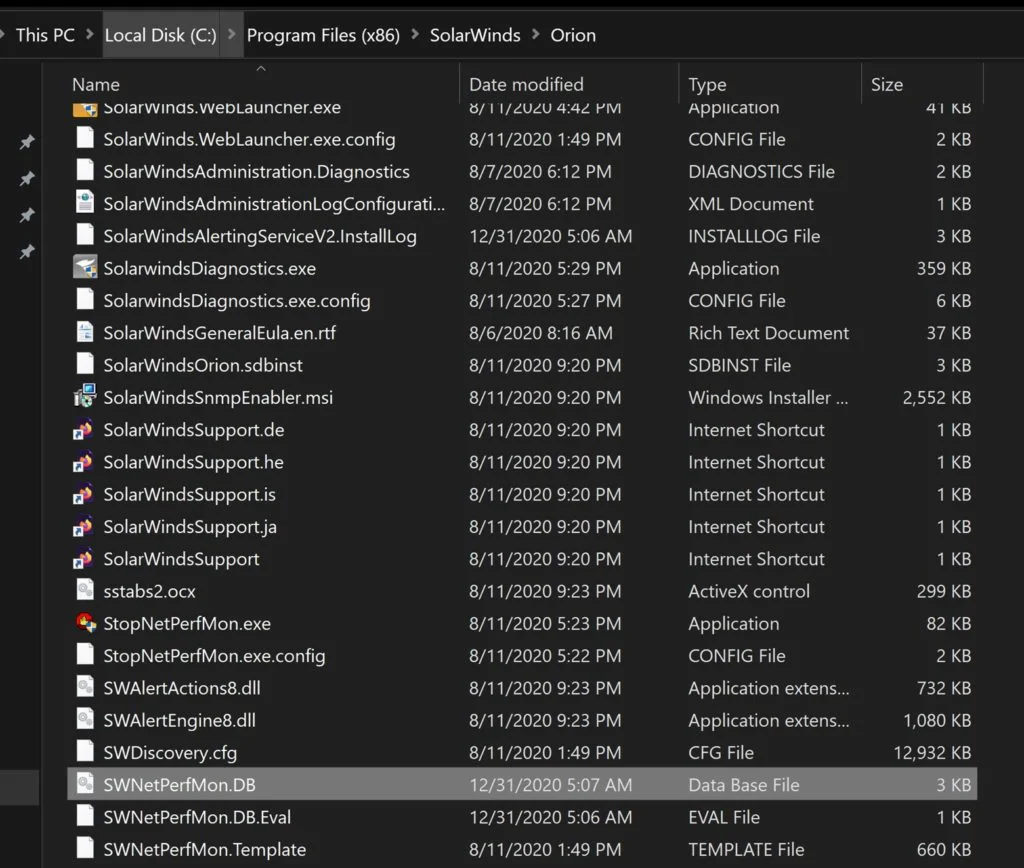Navigate to SolarWinds folder breadcrumb
The width and height of the screenshot is (1024, 868).
coord(475,35)
